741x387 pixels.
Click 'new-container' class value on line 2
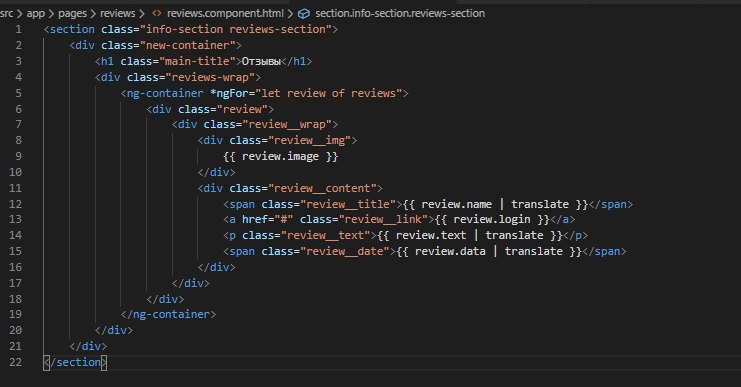click(x=188, y=45)
